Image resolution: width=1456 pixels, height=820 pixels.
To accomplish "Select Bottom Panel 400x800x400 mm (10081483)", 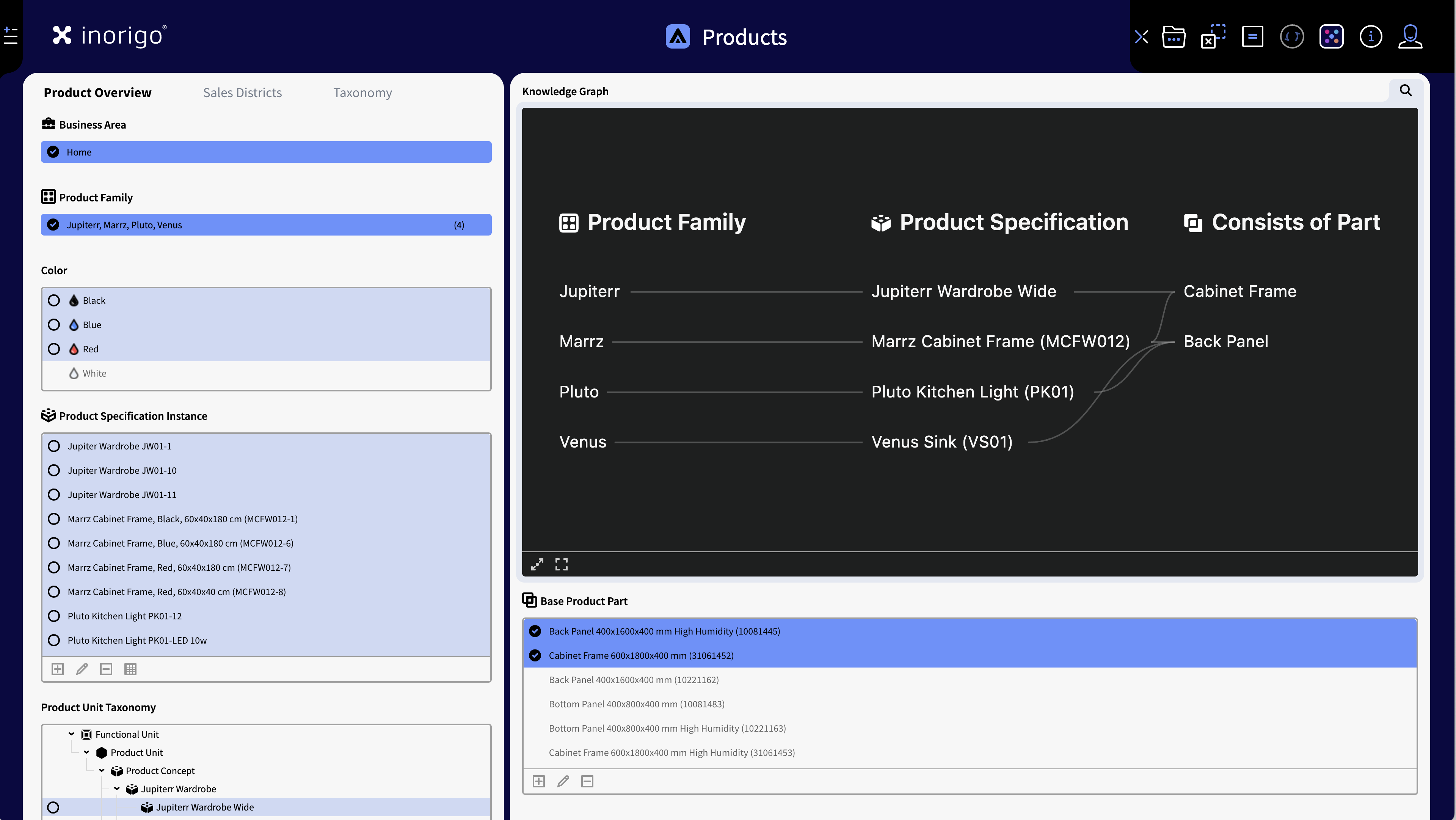I will [x=637, y=704].
